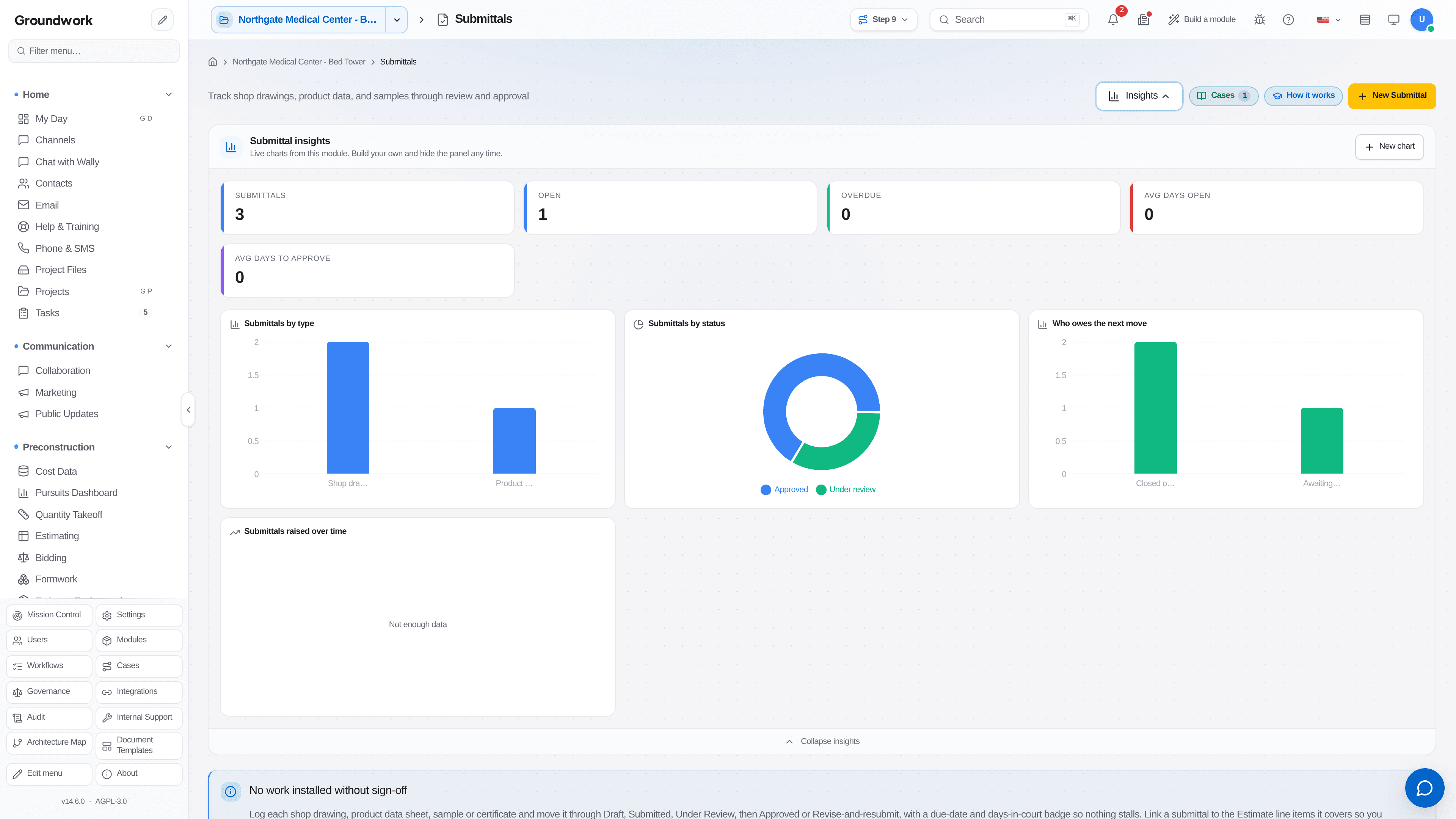Open the How it works guide
The image size is (1456, 819).
pos(1304,96)
